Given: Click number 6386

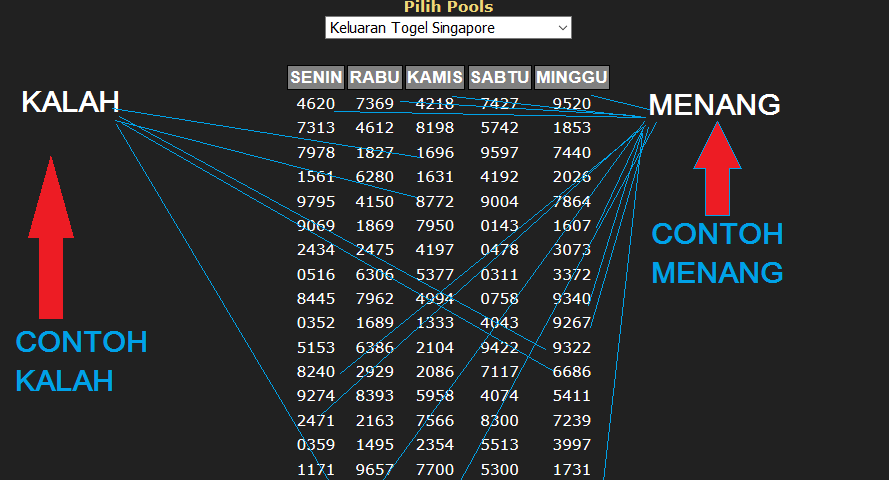Looking at the screenshot, I should pyautogui.click(x=375, y=348).
